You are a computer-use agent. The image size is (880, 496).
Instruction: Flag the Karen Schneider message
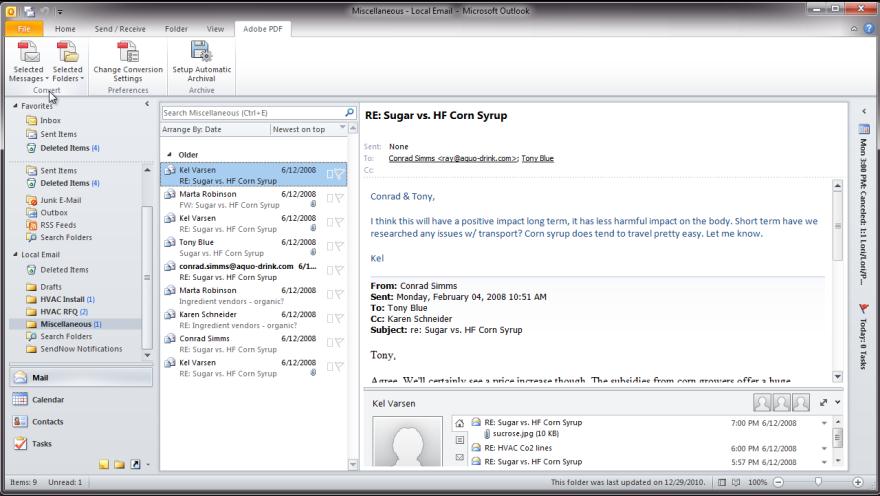click(x=339, y=319)
